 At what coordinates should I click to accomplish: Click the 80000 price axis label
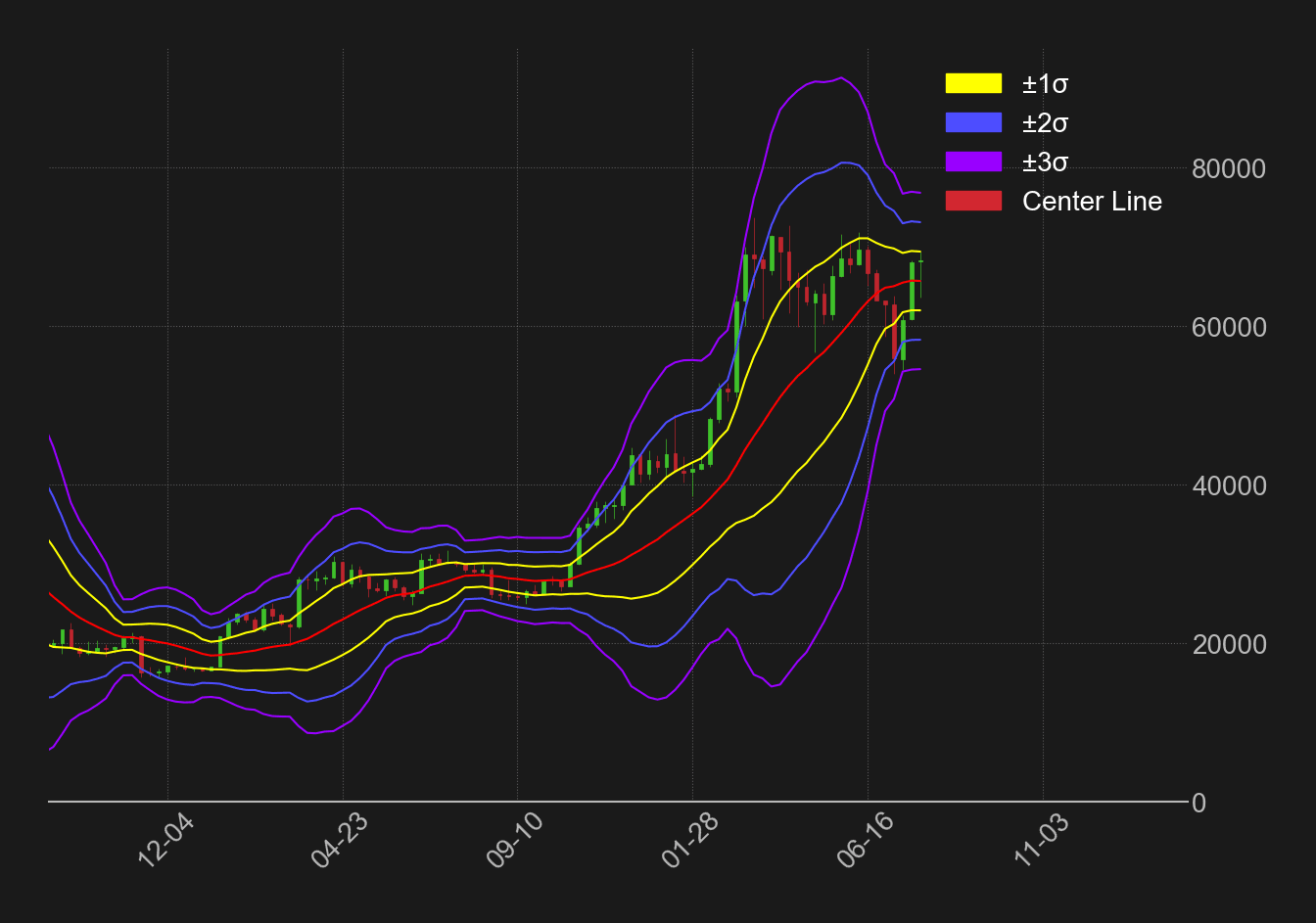pos(1230,168)
